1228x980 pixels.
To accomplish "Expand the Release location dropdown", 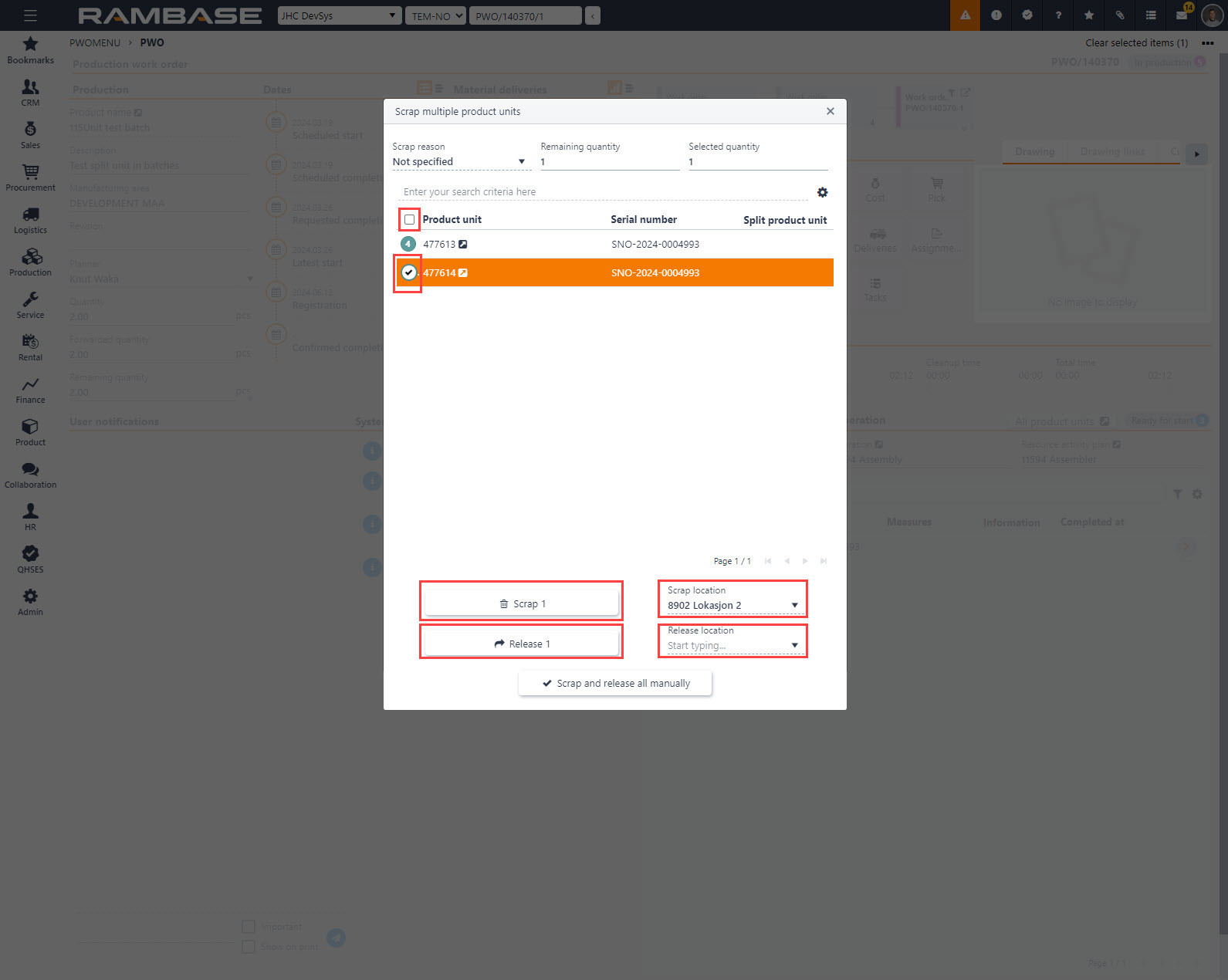I will (794, 645).
